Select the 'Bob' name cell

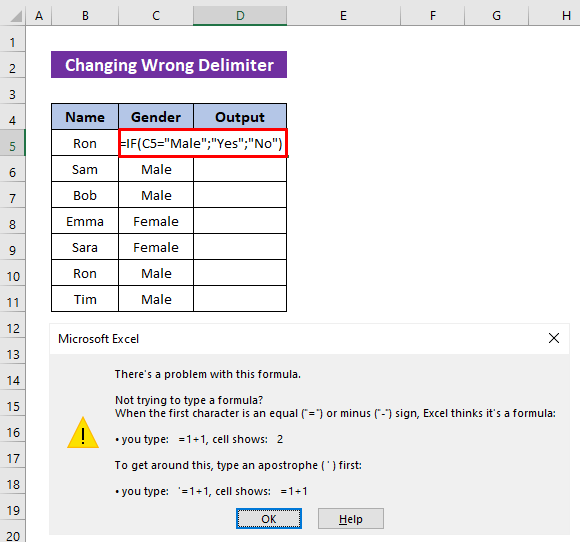85,195
